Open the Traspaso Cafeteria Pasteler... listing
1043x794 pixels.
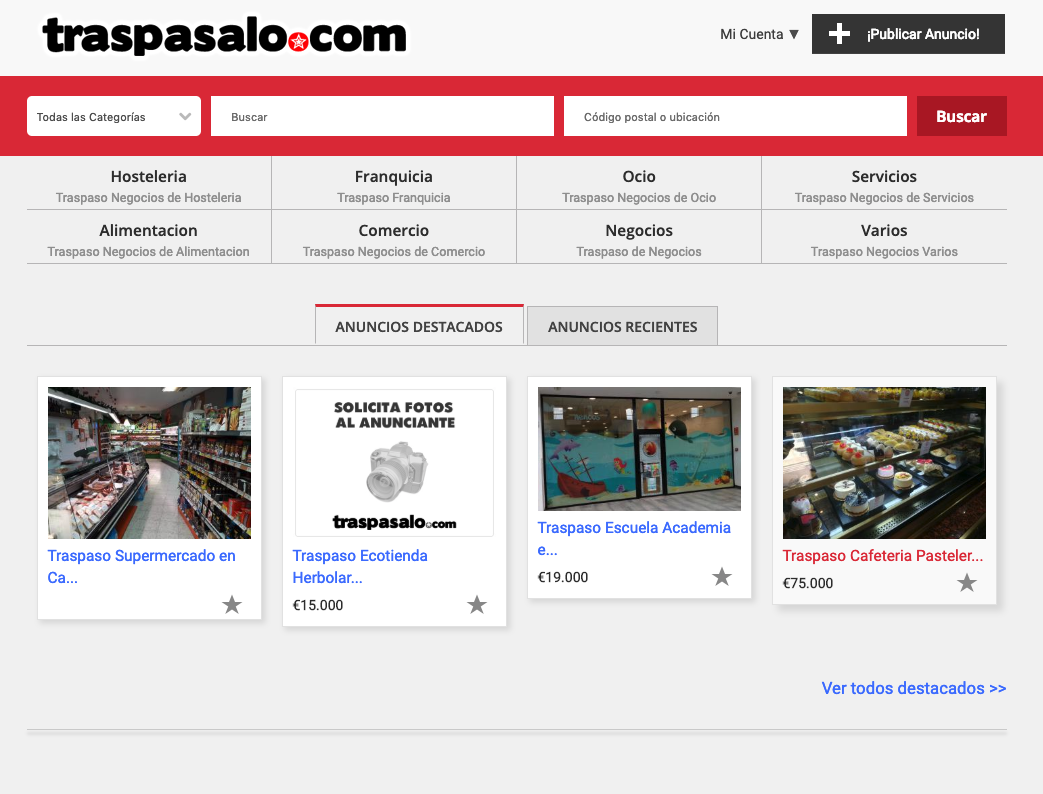883,555
